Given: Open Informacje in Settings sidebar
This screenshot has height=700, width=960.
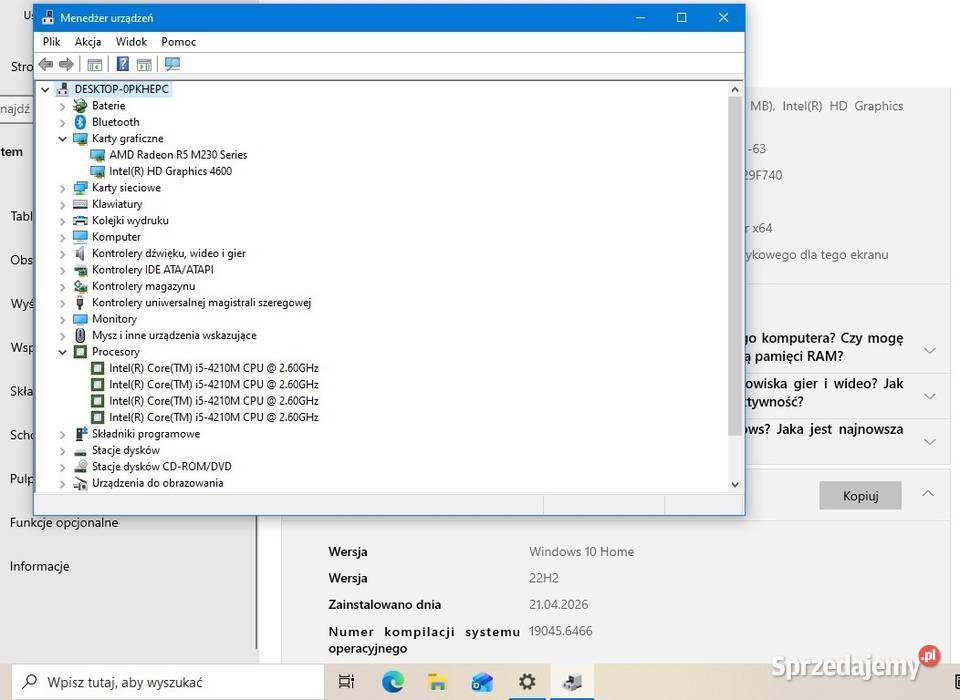Looking at the screenshot, I should (40, 566).
